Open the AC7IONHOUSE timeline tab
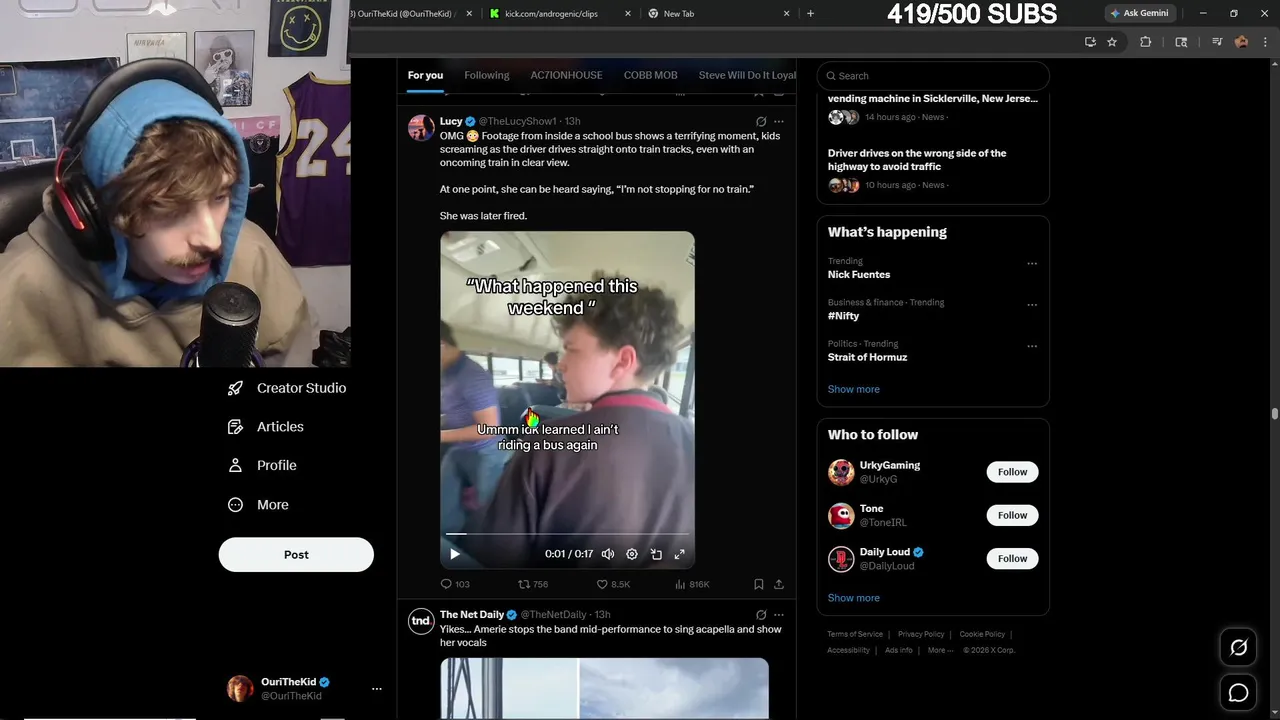This screenshot has height=720, width=1280. click(566, 75)
